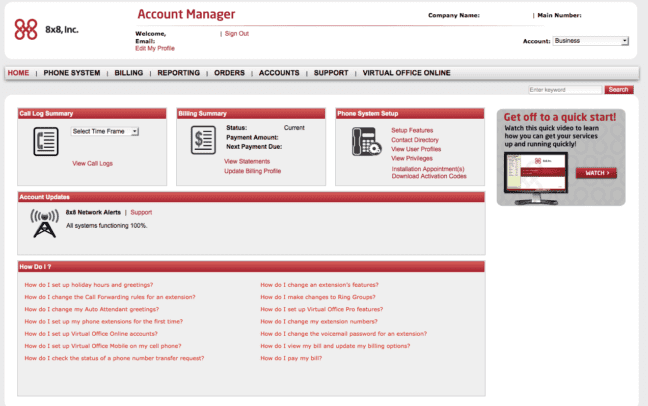This screenshot has width=648, height=406.
Task: Open 'Virtual Office Mobile on my cell phone' help
Action: click(103, 346)
